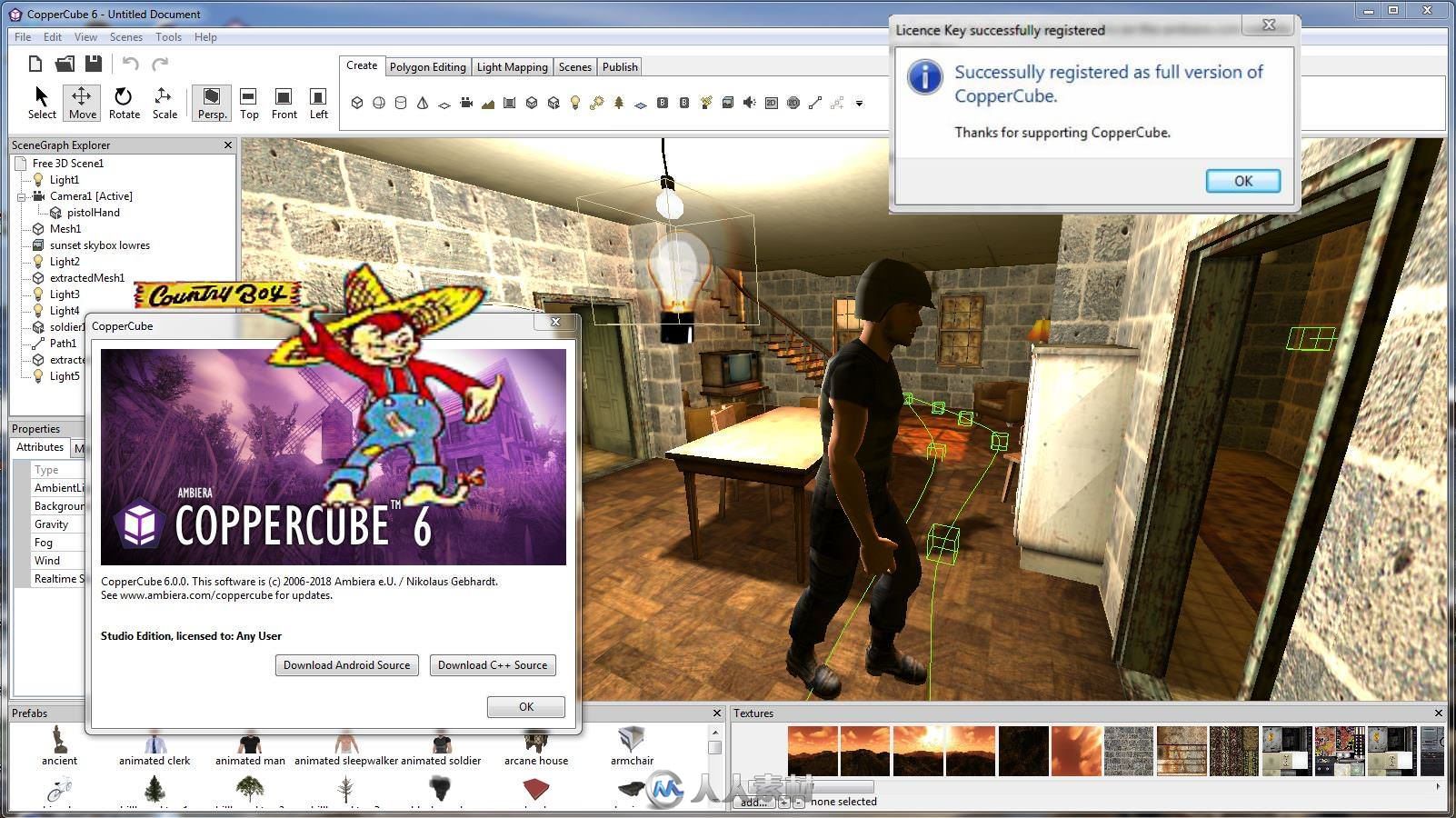Open the Scenes menu

coord(126,37)
